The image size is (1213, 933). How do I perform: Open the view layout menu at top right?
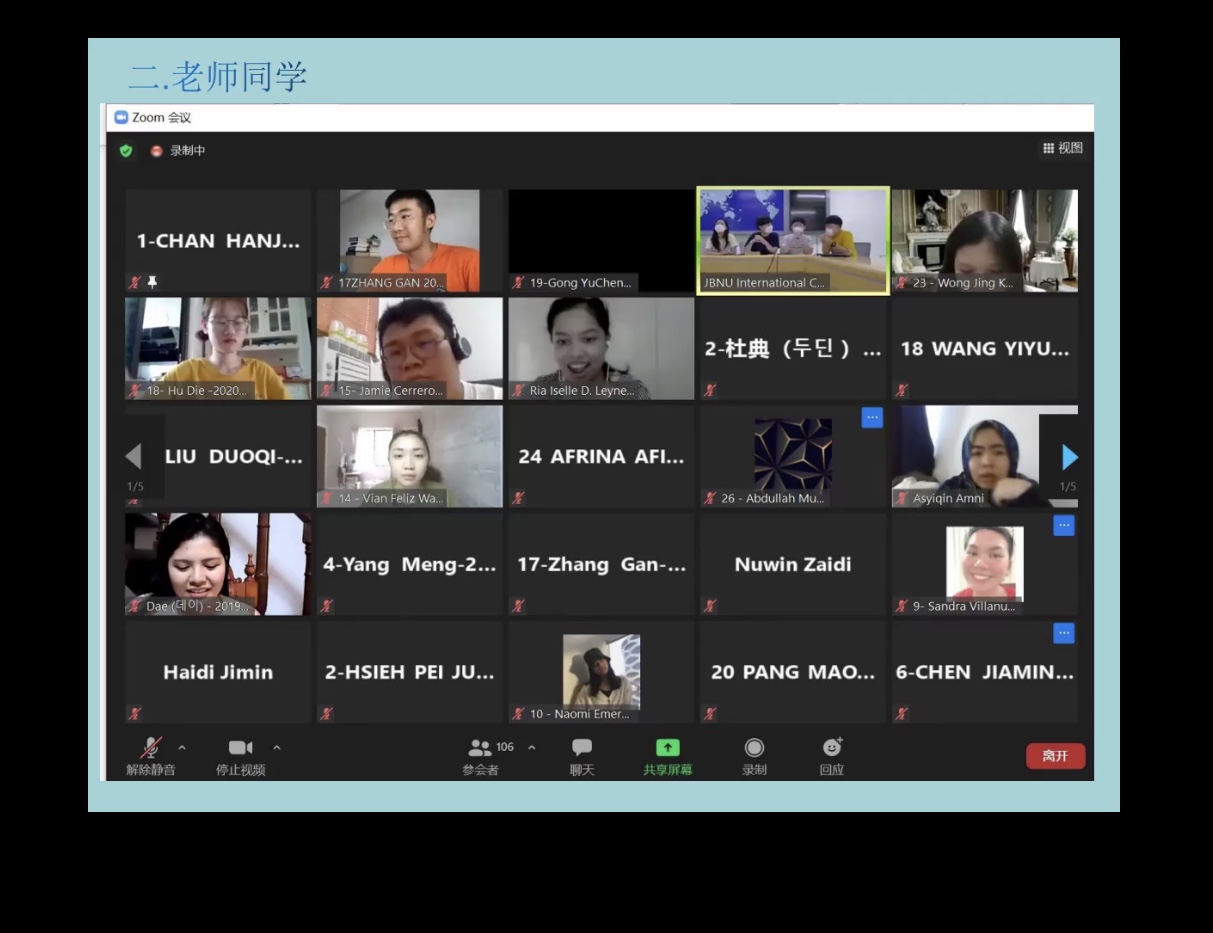click(x=1063, y=148)
